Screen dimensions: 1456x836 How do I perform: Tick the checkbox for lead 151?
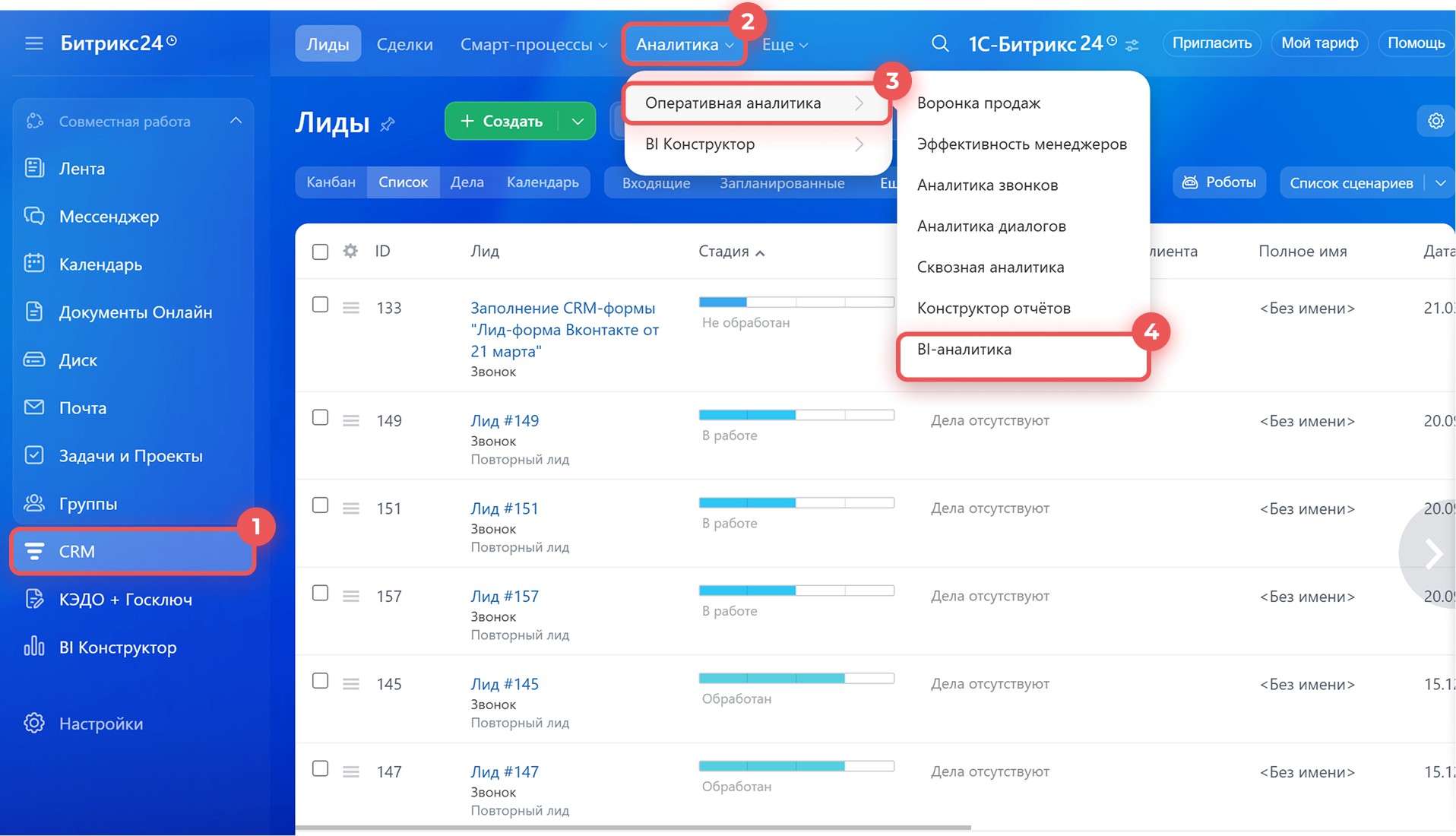[x=321, y=505]
